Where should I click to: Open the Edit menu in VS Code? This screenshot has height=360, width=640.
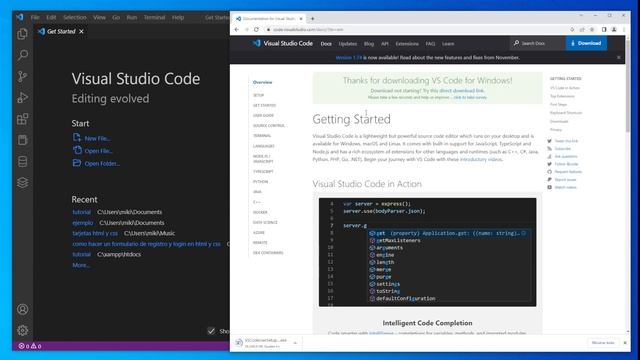coord(51,18)
